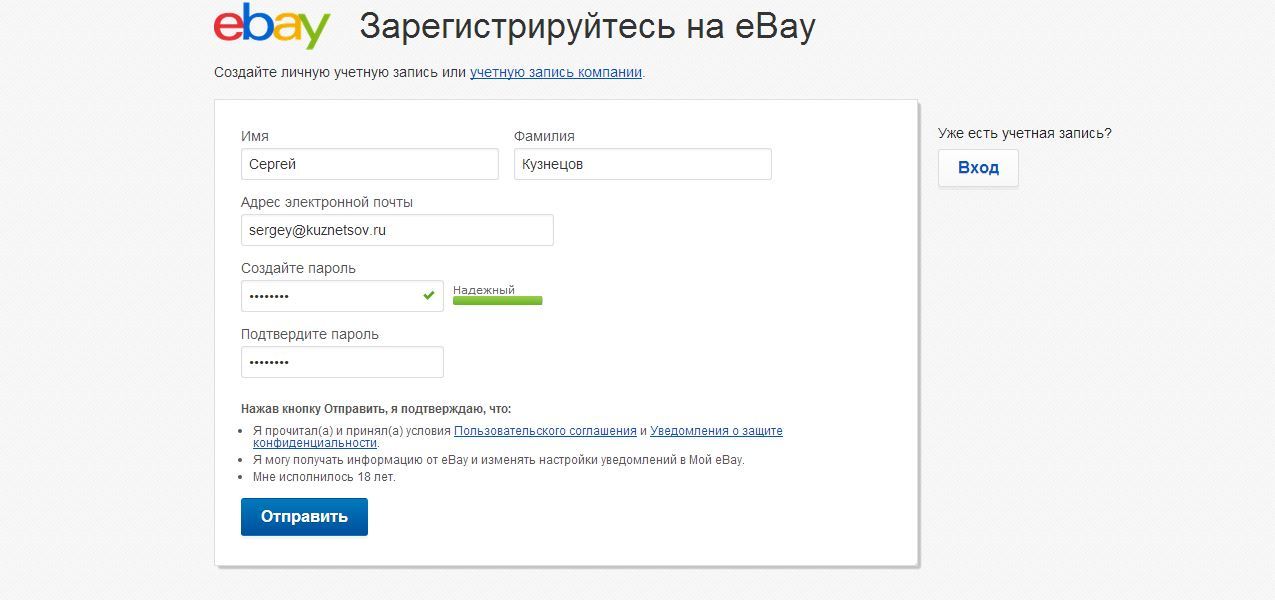1275x600 pixels.
Task: Click the 'Надежный' strength label
Action: pyautogui.click(x=484, y=290)
